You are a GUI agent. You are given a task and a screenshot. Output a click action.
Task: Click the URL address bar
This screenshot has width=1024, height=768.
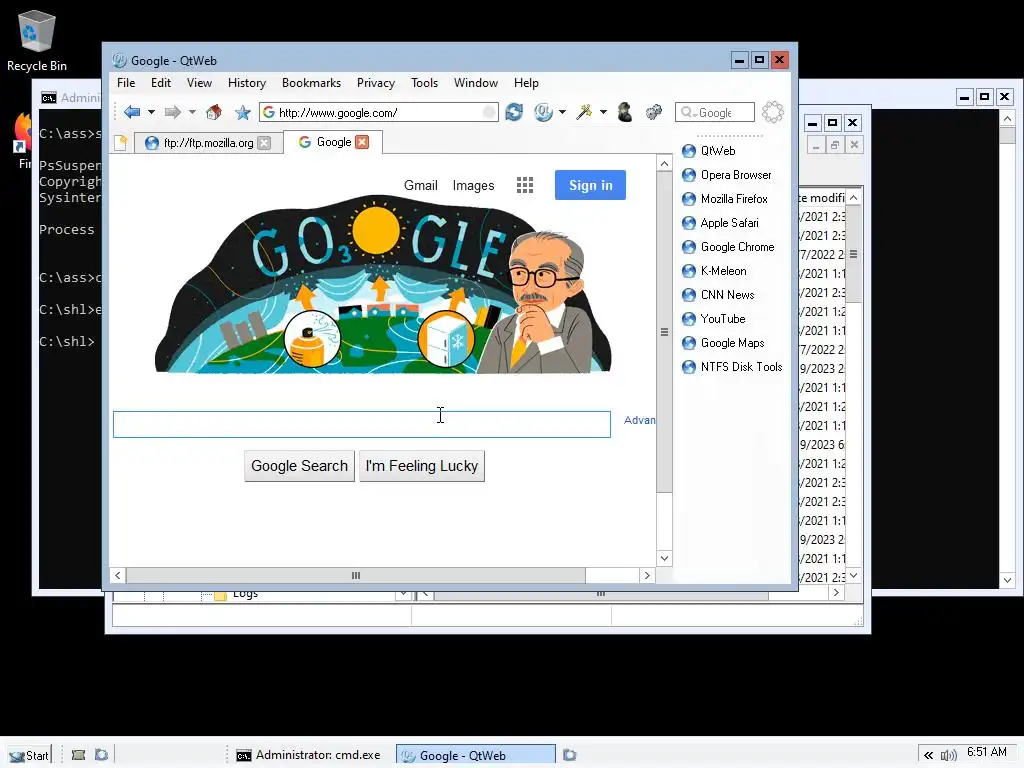(379, 112)
